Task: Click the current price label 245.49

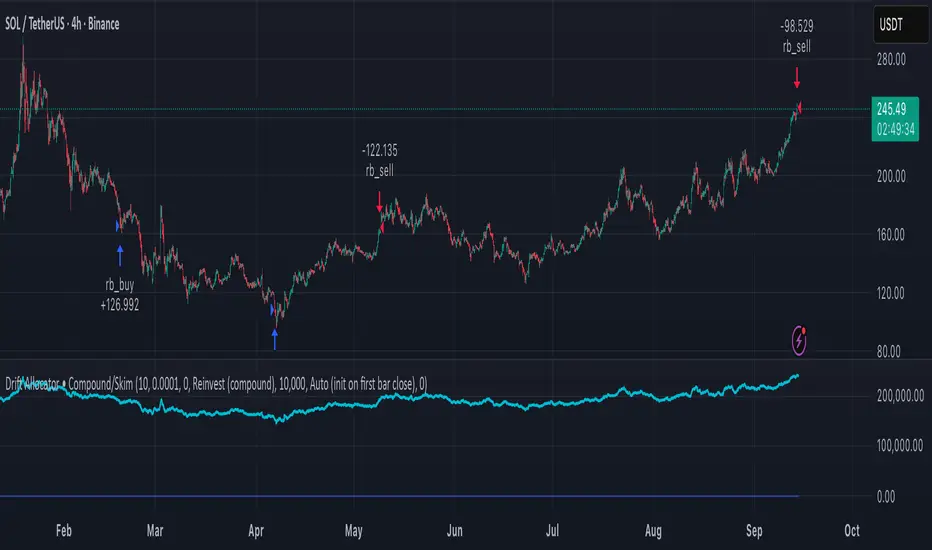Action: pos(895,119)
